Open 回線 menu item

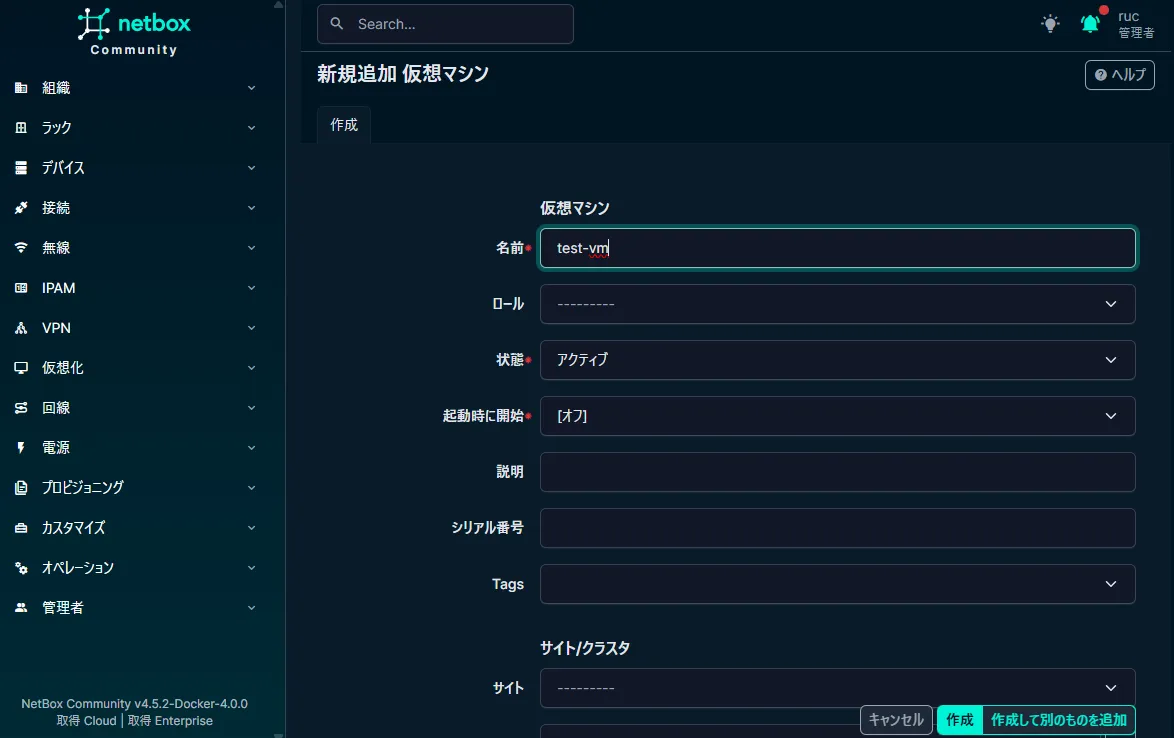136,408
